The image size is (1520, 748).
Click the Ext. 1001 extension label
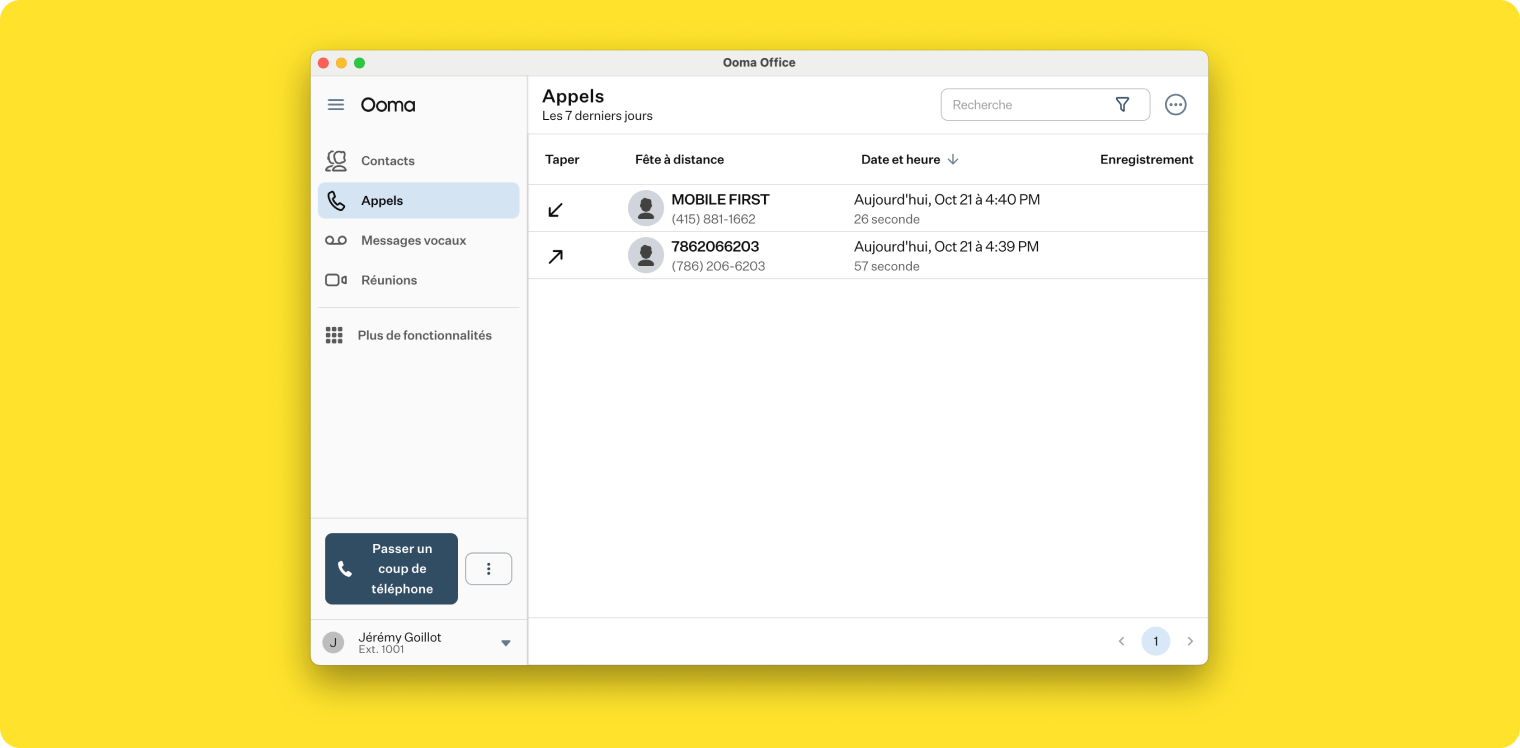382,650
